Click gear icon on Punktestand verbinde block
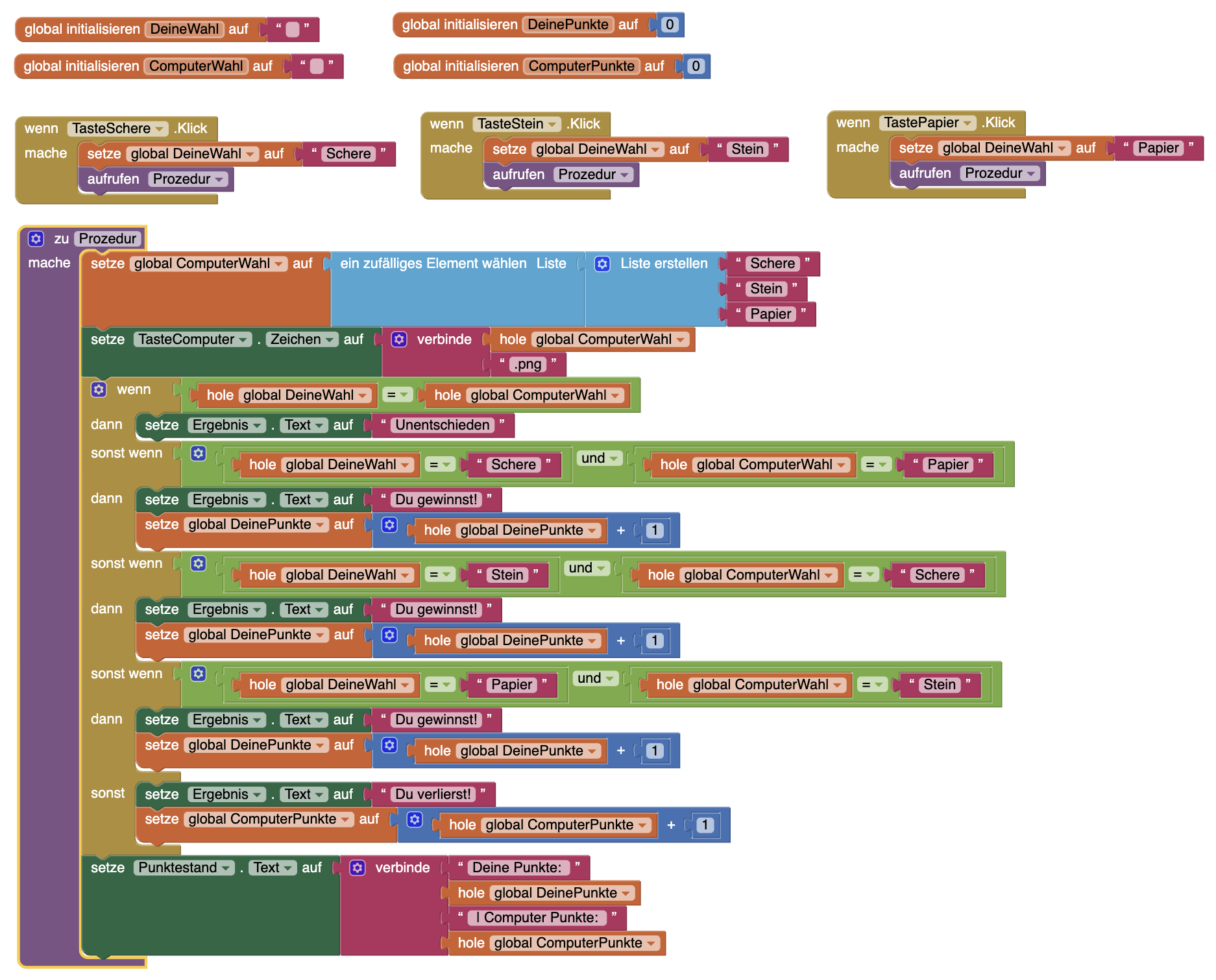The height and width of the screenshot is (980, 1216). [358, 868]
